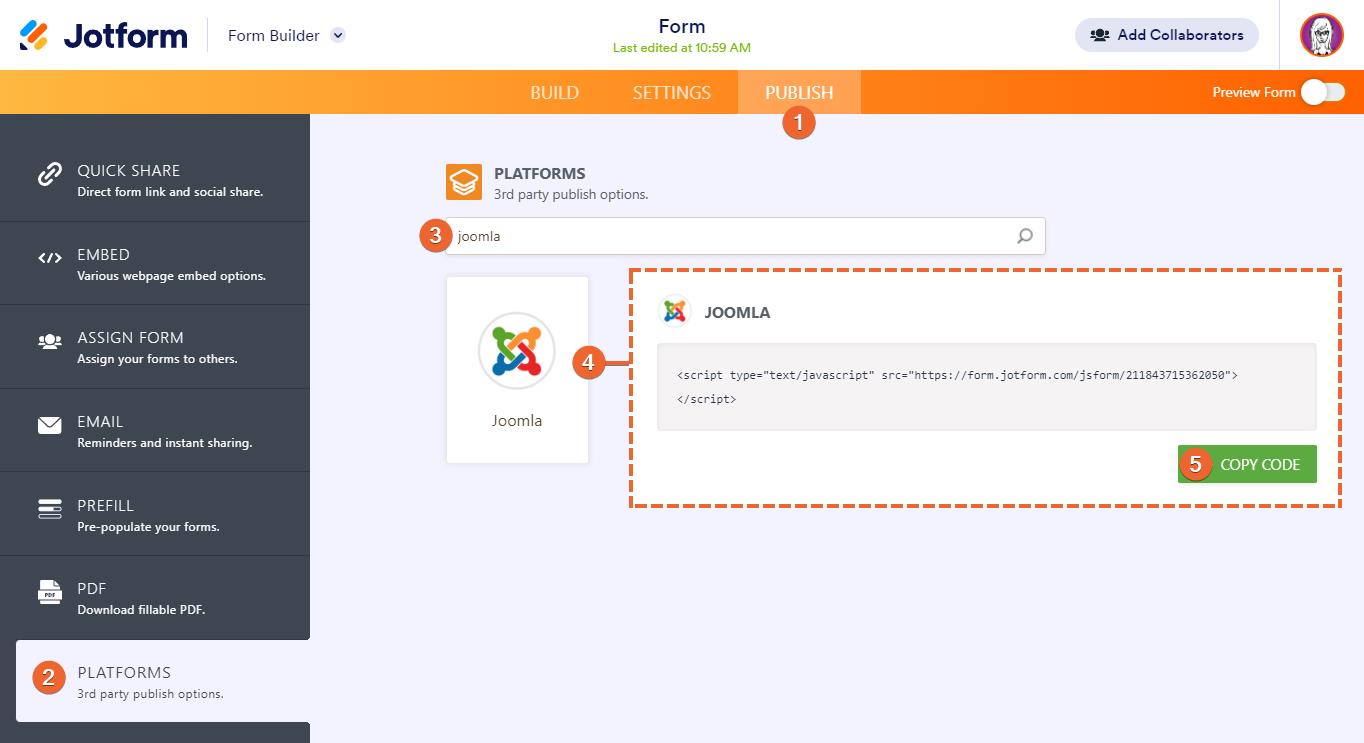Switch to the SETTINGS tab
The image size is (1364, 743).
pyautogui.click(x=671, y=92)
